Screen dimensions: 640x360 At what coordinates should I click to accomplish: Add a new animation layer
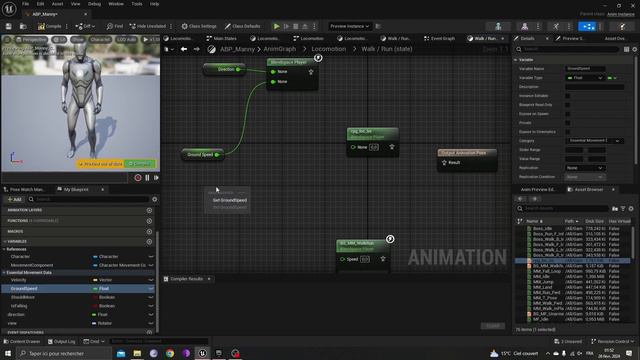click(x=149, y=210)
